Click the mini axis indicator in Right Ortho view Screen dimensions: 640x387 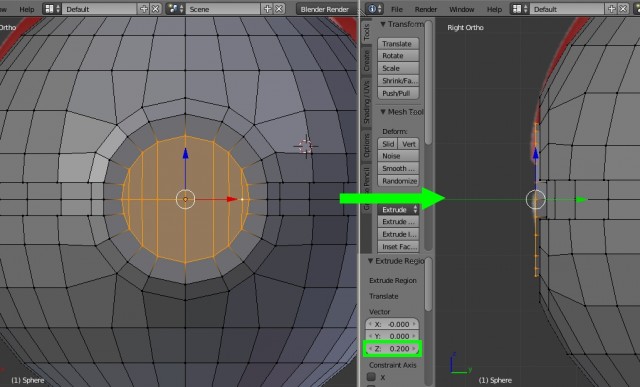point(461,364)
